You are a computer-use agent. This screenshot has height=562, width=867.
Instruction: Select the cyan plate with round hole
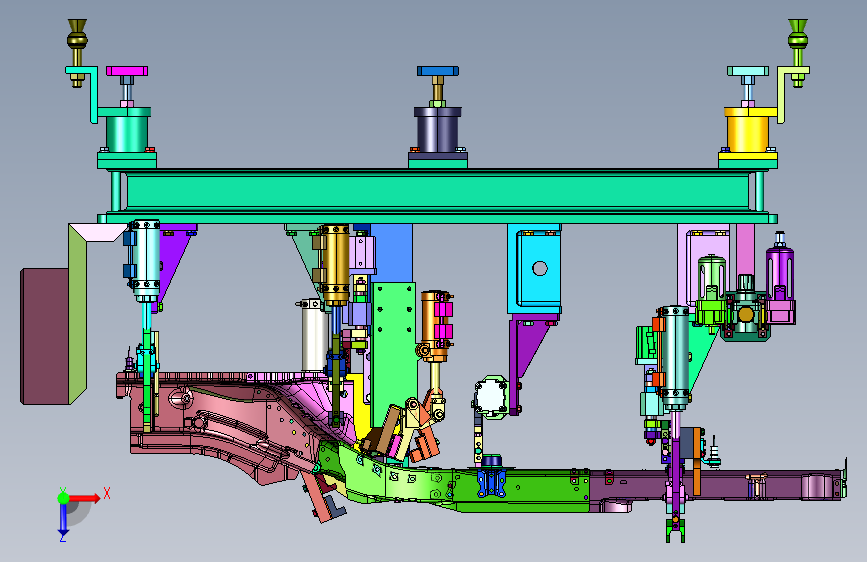pyautogui.click(x=539, y=268)
